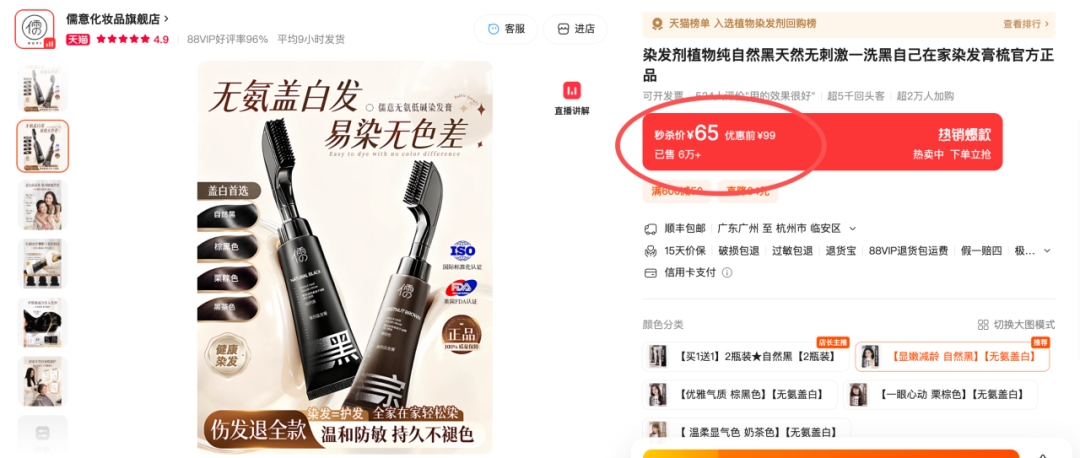This screenshot has width=1080, height=458.
Task: Expand the 杭州市 临安区 delivery location dropdown
Action: [x=852, y=228]
